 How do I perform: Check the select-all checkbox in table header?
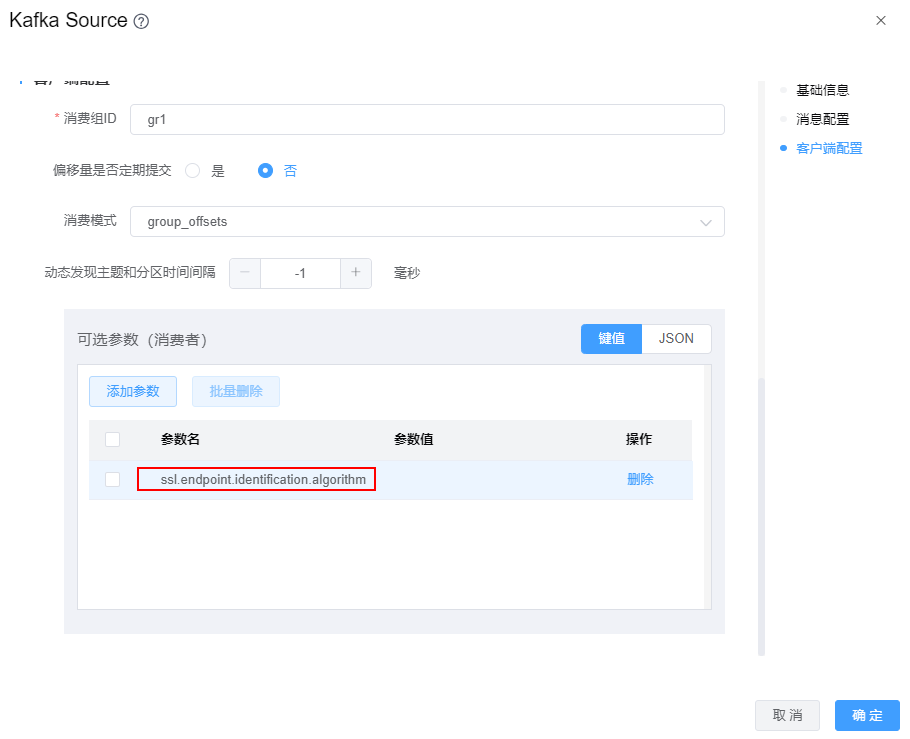click(112, 439)
